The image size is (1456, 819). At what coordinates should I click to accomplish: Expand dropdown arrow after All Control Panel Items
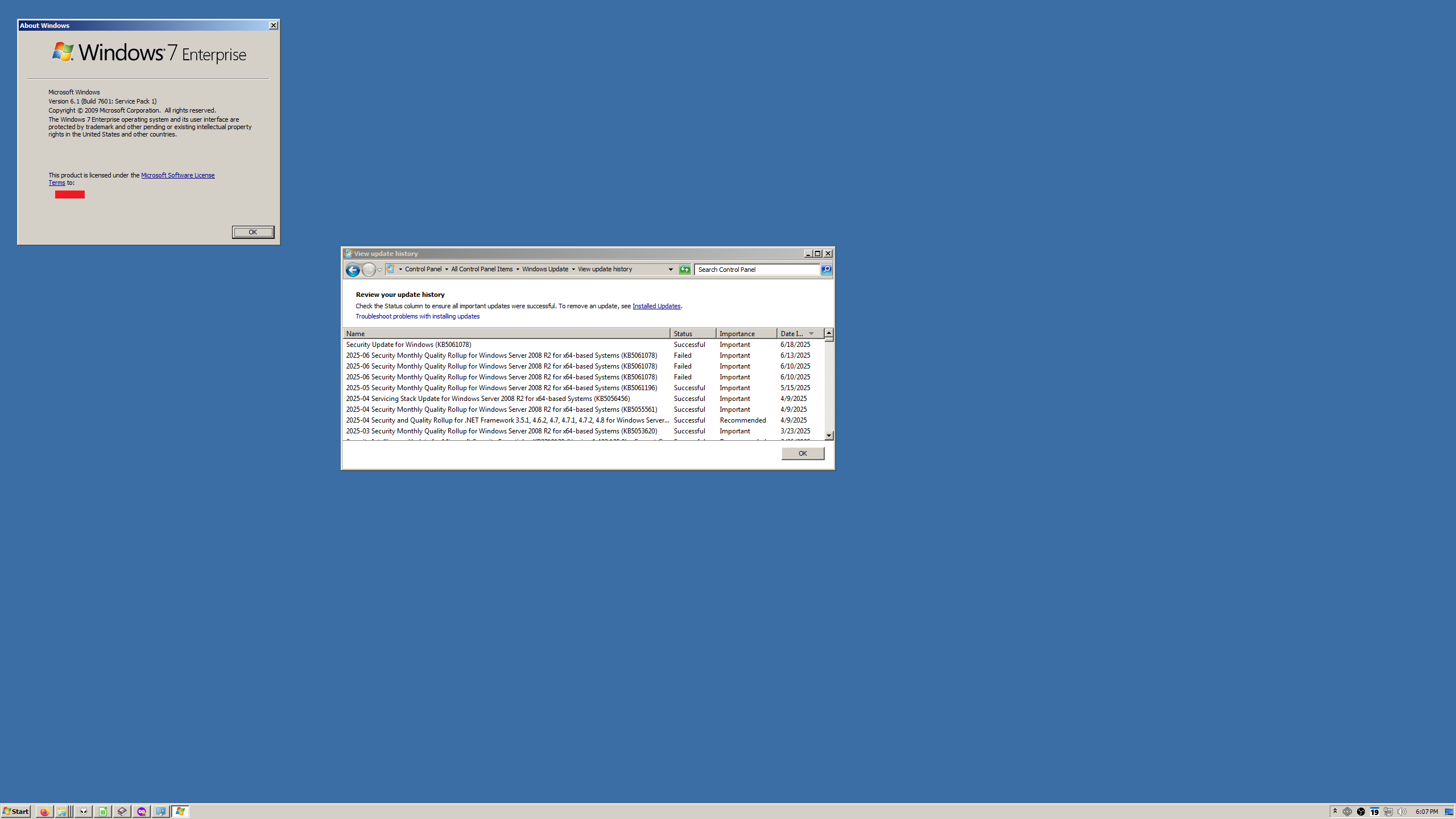[518, 270]
